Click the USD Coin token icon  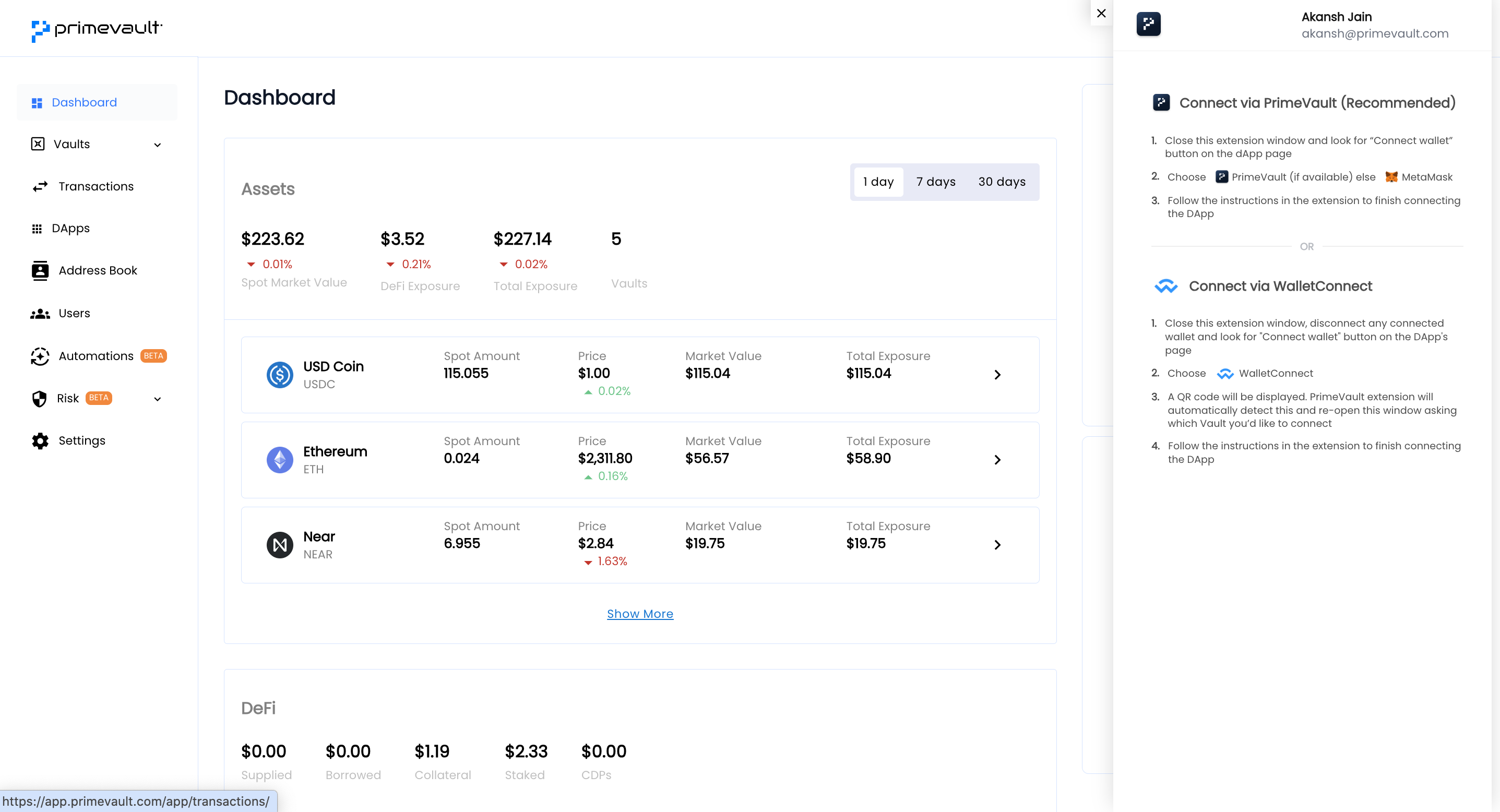[x=280, y=375]
